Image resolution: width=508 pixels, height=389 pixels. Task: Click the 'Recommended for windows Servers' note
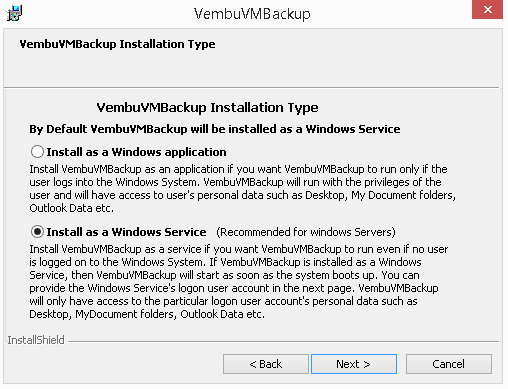pos(306,232)
